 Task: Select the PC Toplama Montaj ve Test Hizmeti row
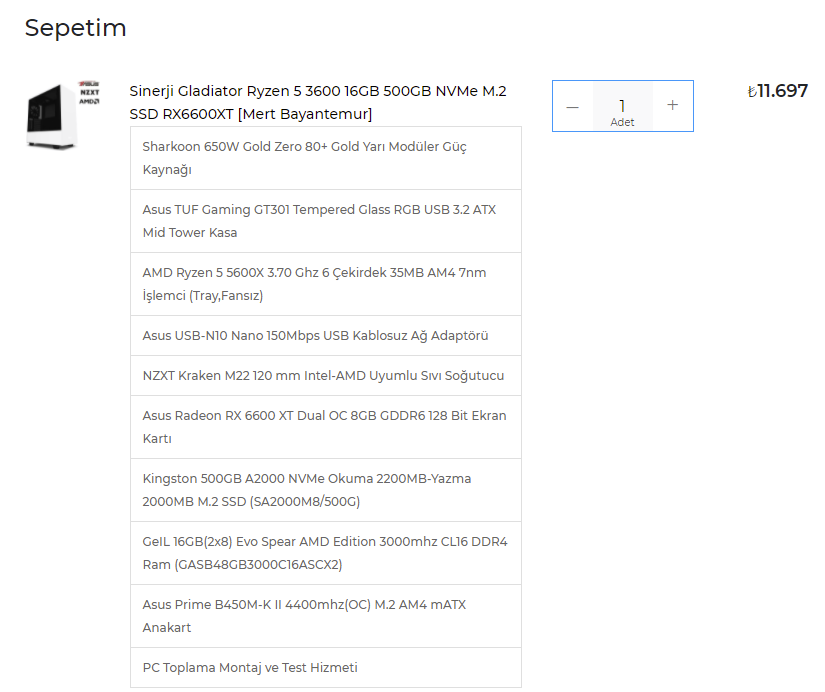click(326, 668)
